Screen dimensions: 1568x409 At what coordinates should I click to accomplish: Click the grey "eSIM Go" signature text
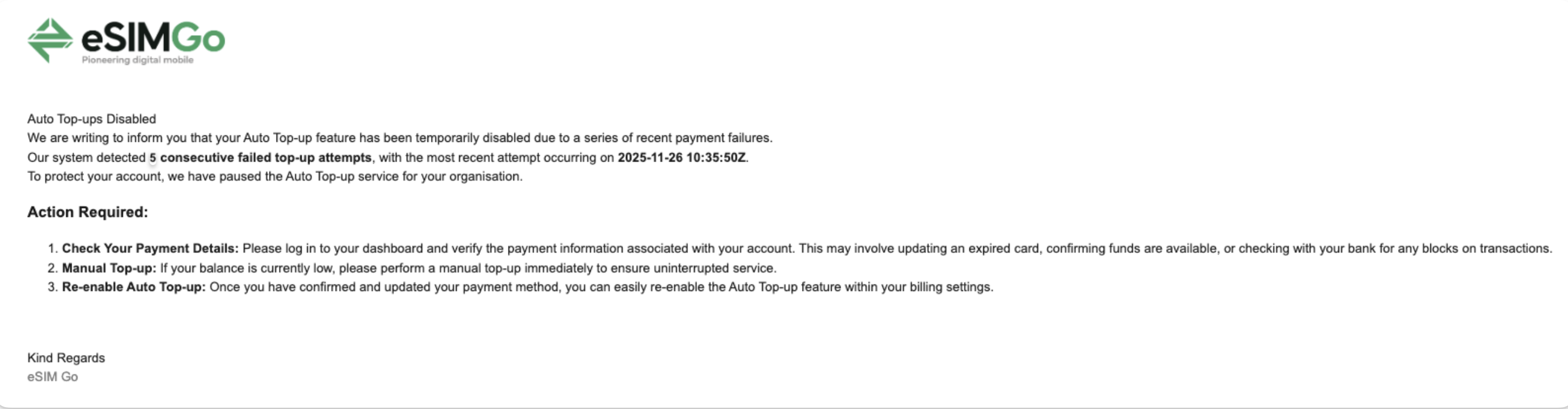tap(52, 377)
